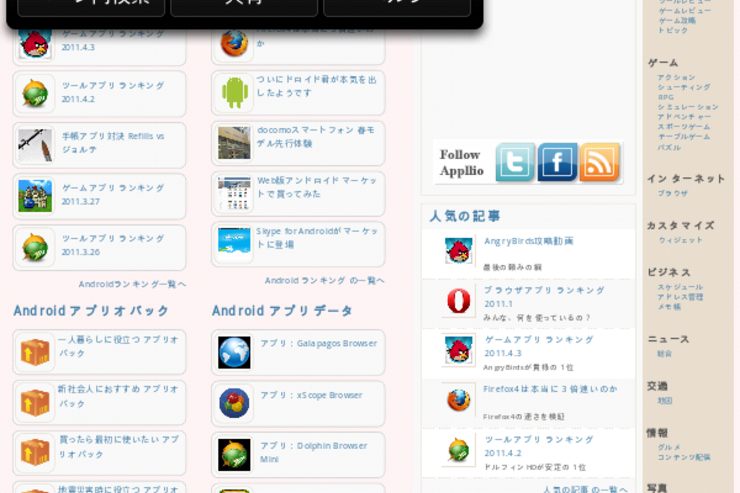Screen dimensions: 740x493
Task: Click Firefox icon beside Firefox4は本当に3倍速いのか in 人気の記事
Action: (458, 400)
